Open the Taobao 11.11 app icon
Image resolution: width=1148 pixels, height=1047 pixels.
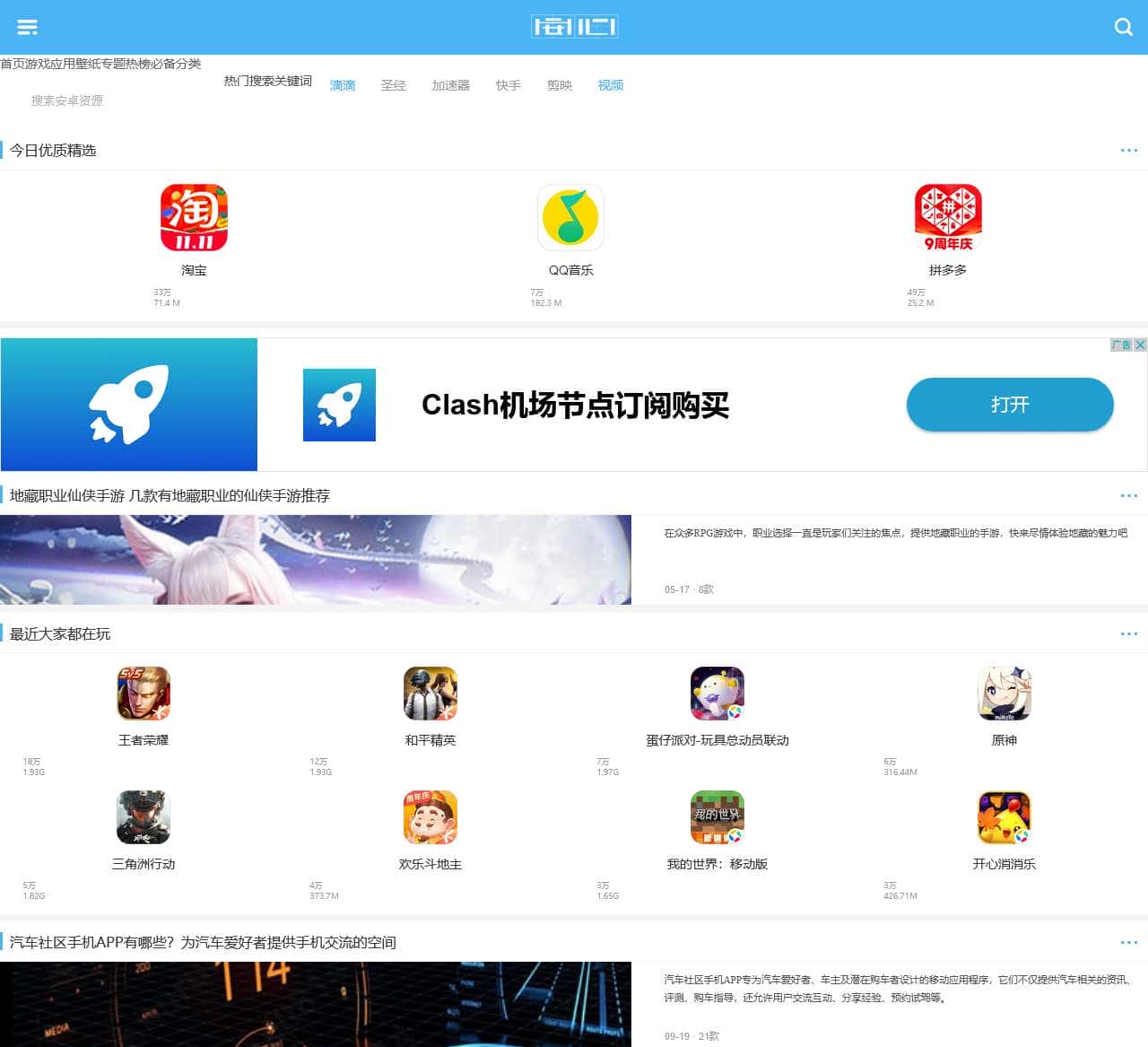(194, 218)
